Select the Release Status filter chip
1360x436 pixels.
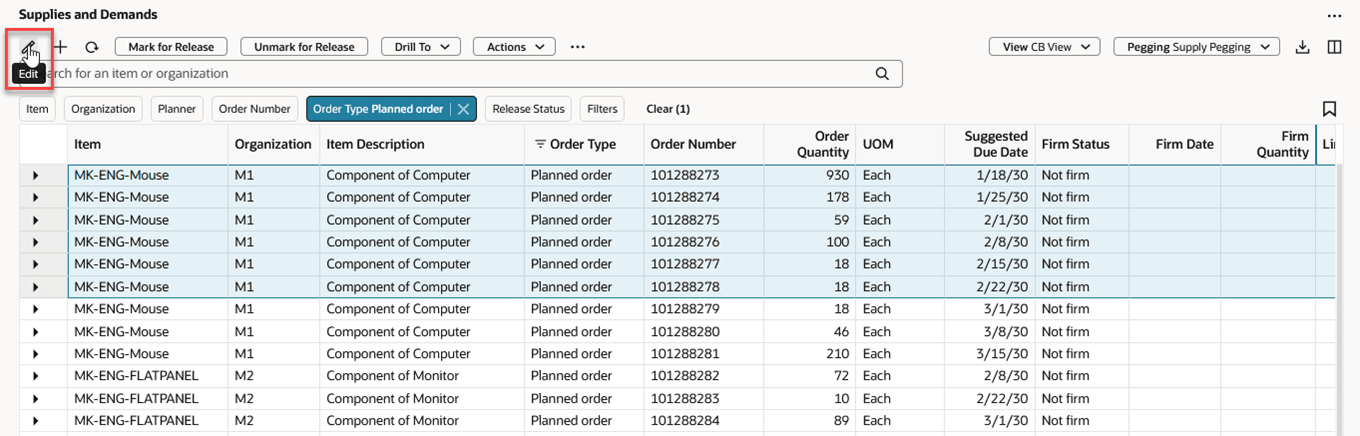click(528, 109)
